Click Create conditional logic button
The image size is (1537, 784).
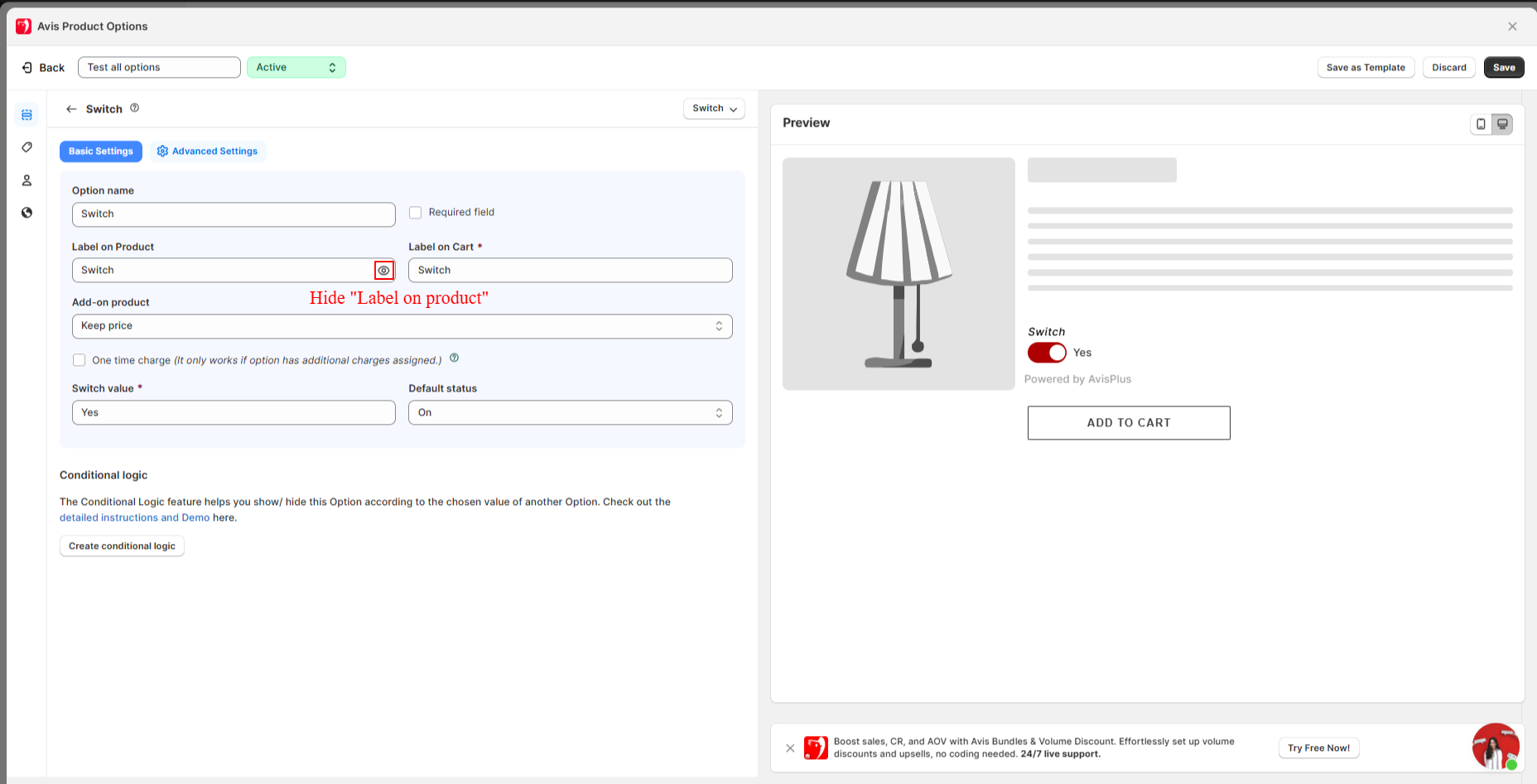click(x=122, y=546)
